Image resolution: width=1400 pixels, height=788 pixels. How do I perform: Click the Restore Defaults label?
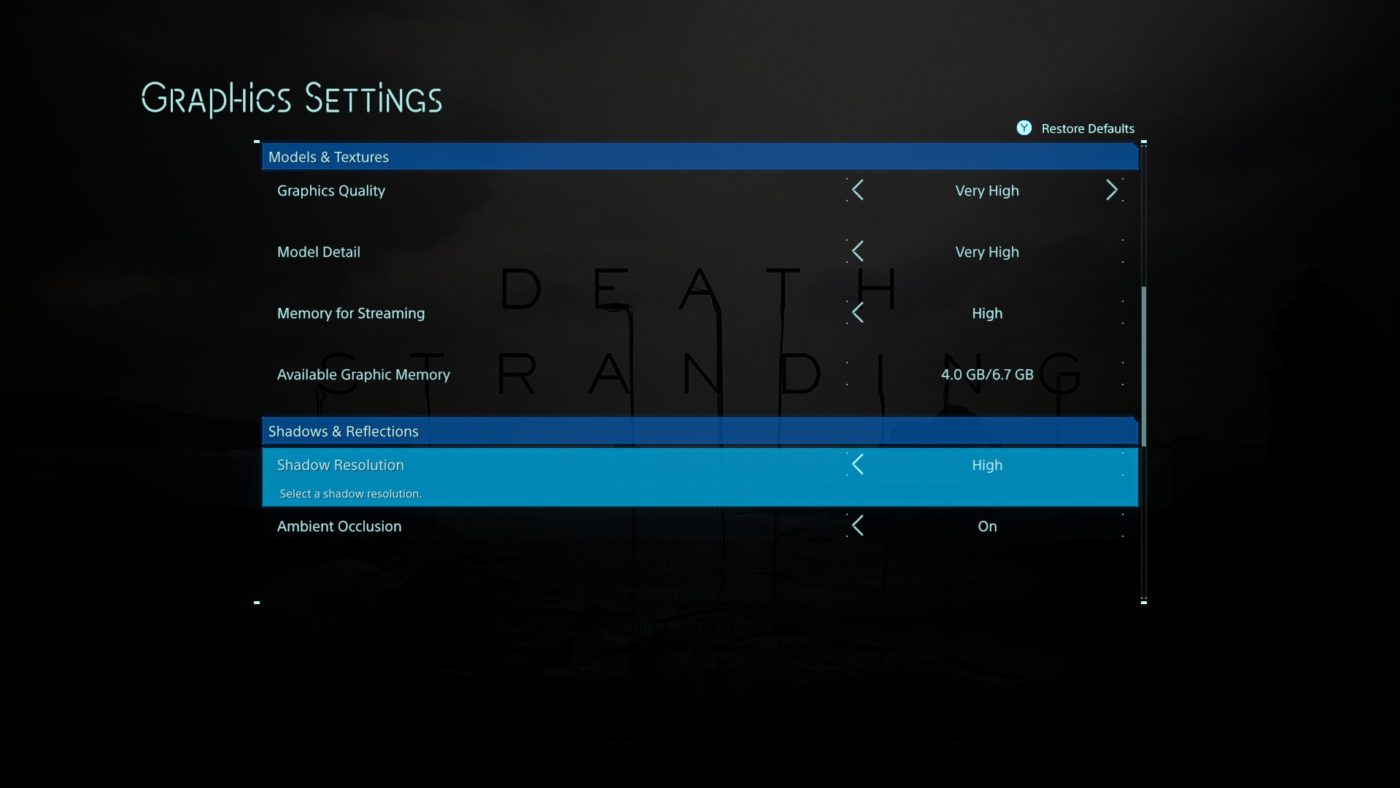1088,128
